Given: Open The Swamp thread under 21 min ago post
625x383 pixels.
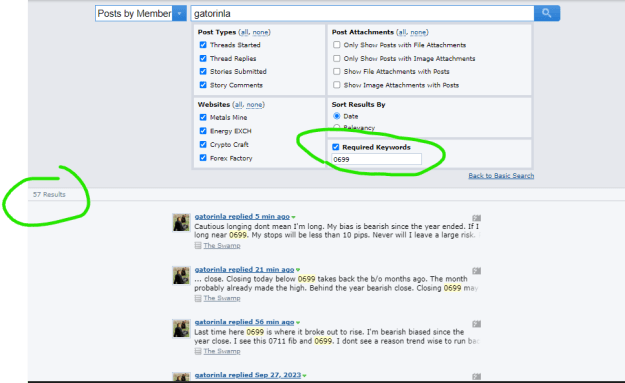Looking at the screenshot, I should [x=222, y=298].
